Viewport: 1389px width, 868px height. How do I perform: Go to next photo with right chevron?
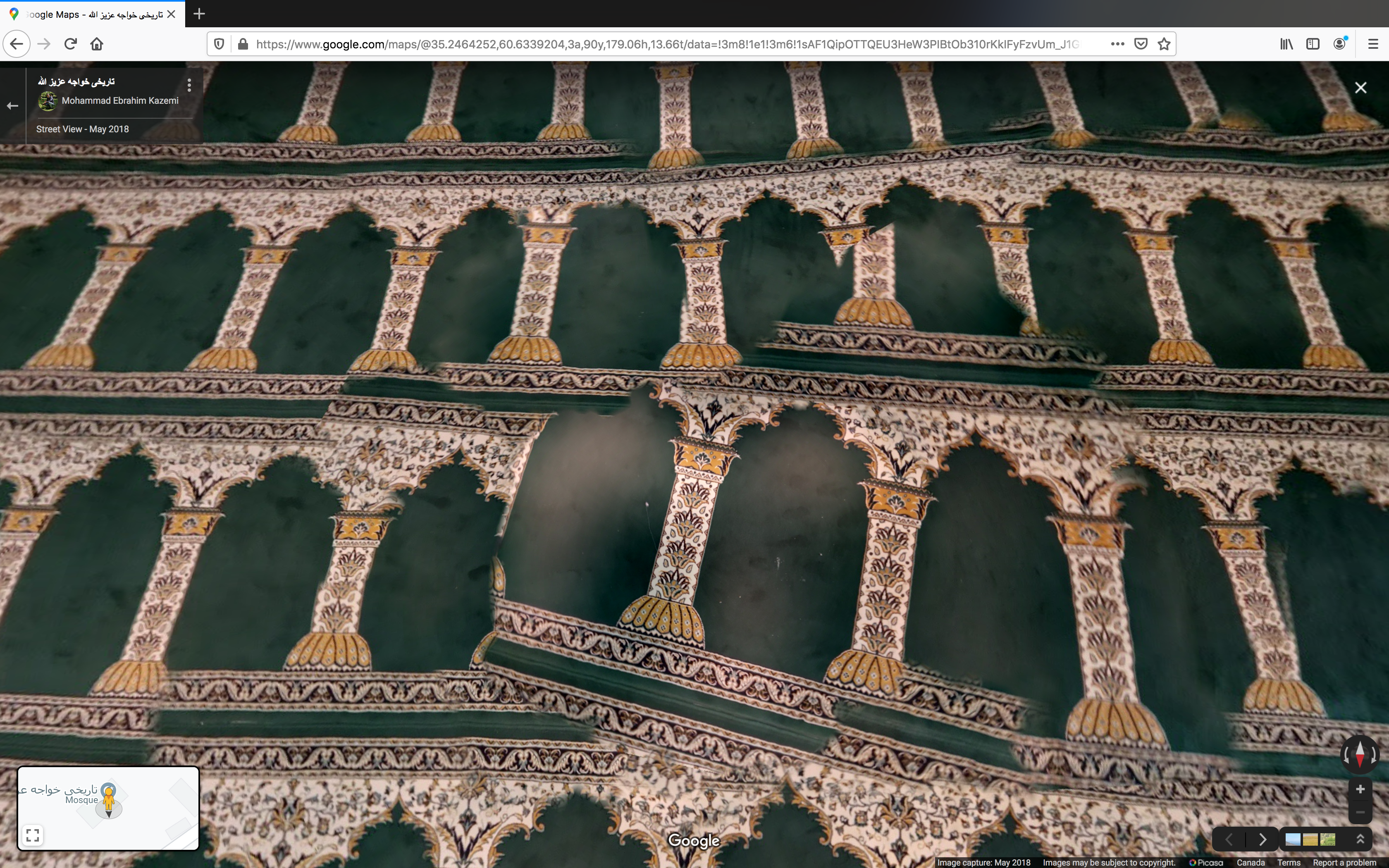click(1262, 839)
